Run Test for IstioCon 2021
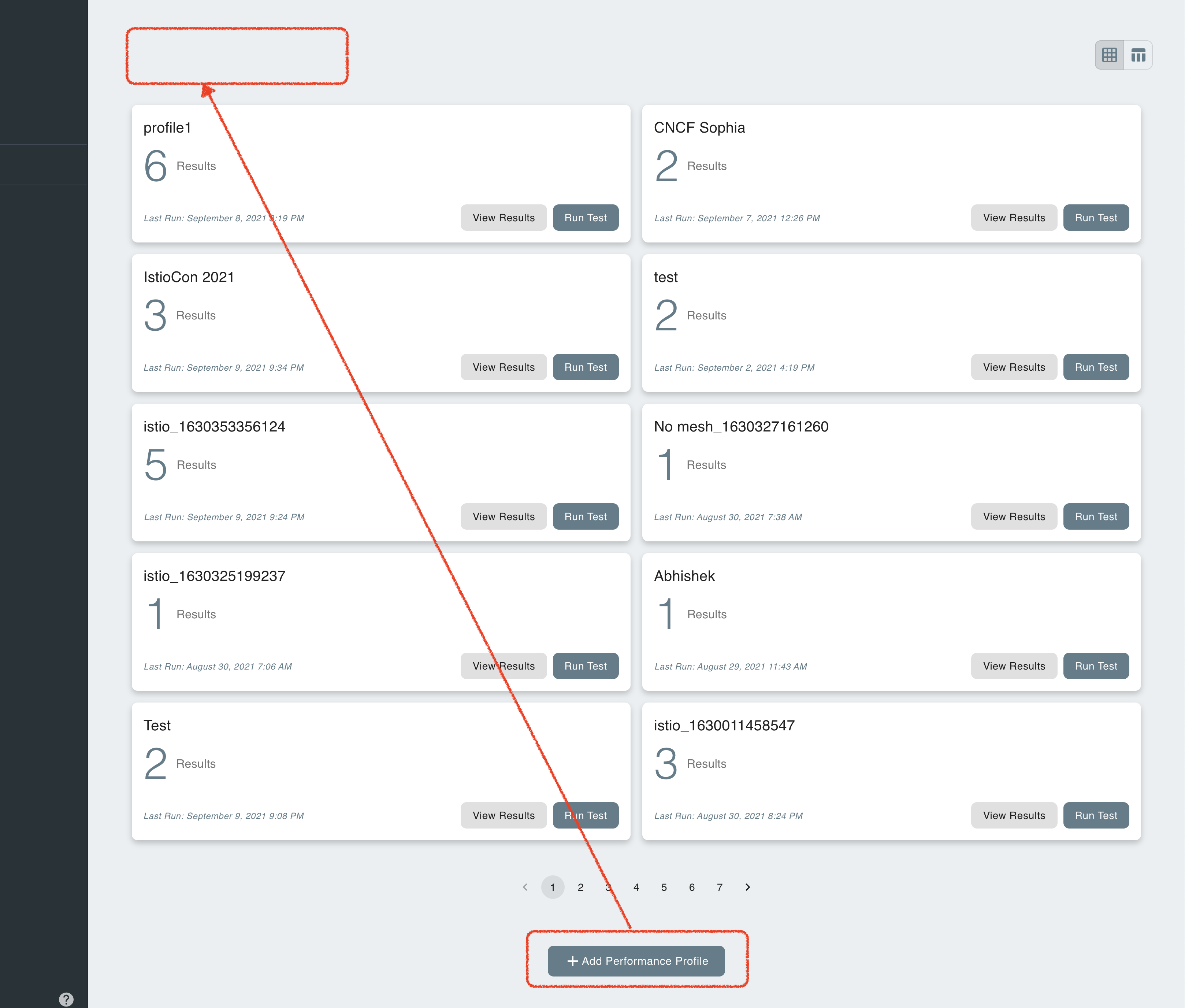This screenshot has height=1008, width=1185. (585, 367)
